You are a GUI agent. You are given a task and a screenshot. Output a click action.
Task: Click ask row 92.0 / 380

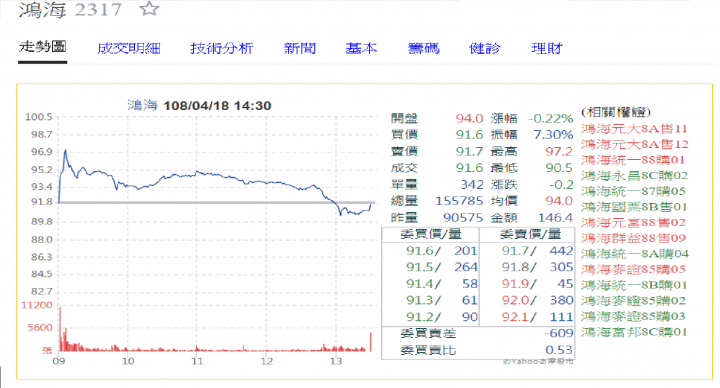point(537,300)
